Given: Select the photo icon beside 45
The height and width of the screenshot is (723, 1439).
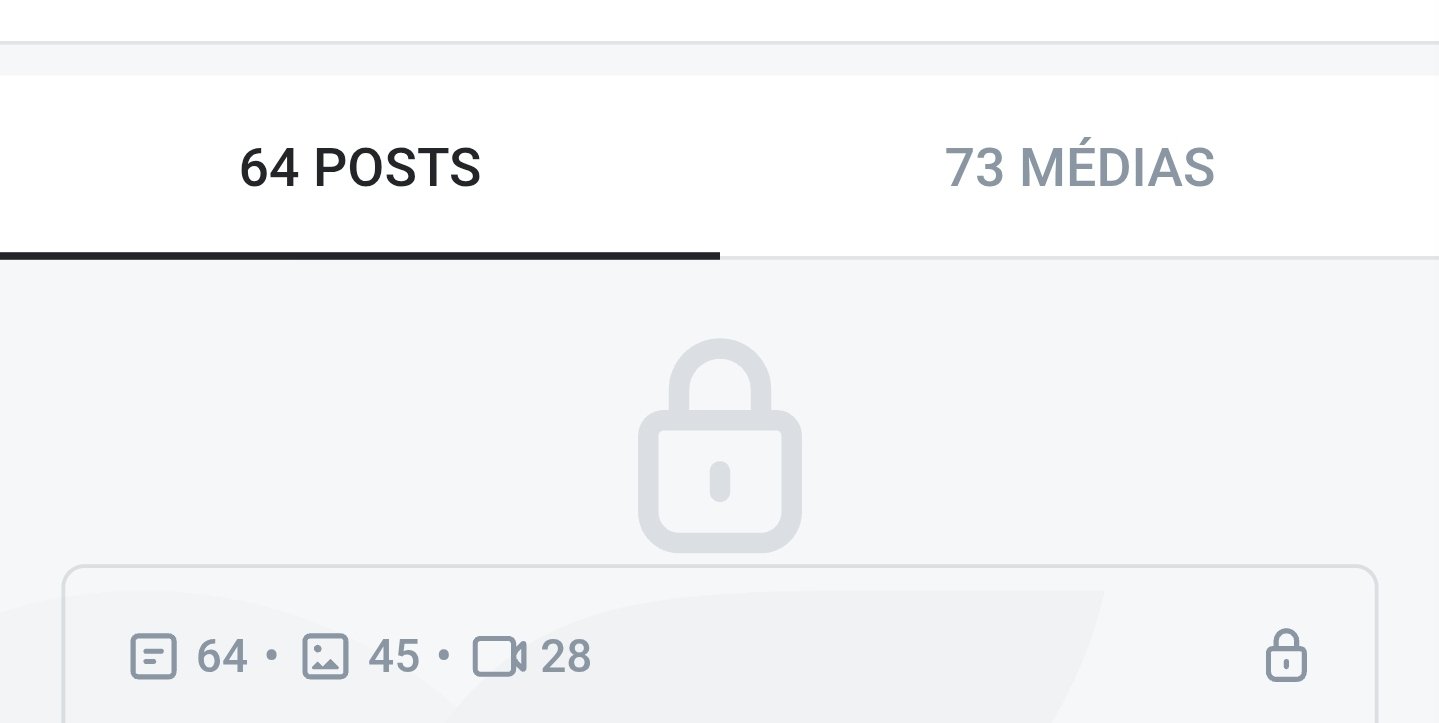Looking at the screenshot, I should [325, 657].
